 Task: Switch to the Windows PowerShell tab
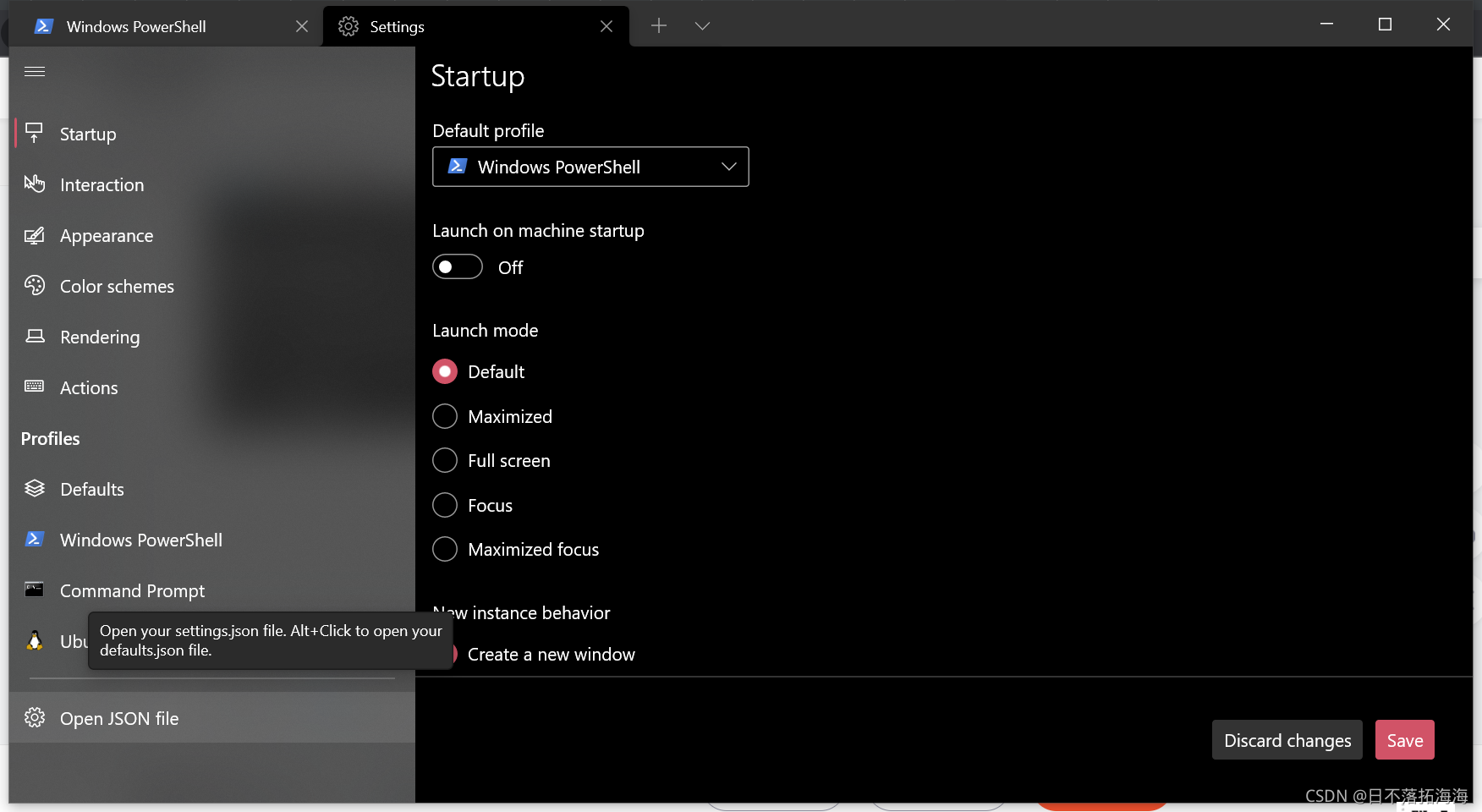pos(135,25)
